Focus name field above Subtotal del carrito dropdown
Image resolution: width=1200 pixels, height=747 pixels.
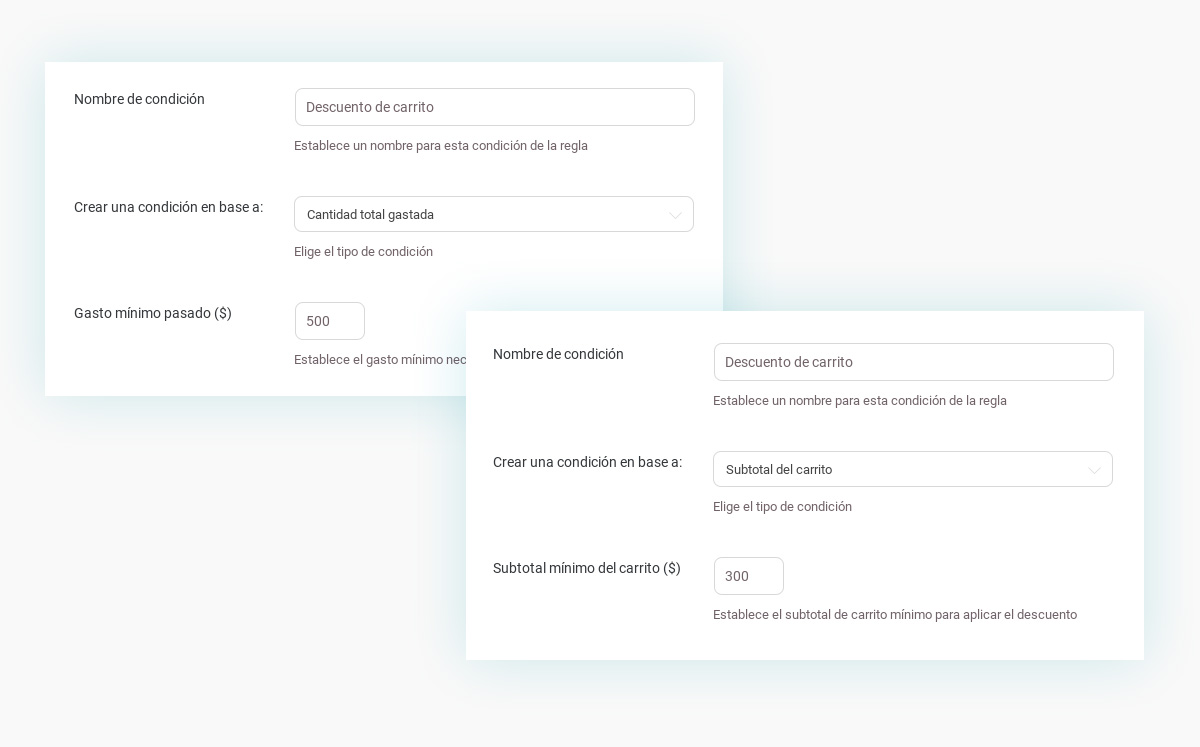click(913, 362)
